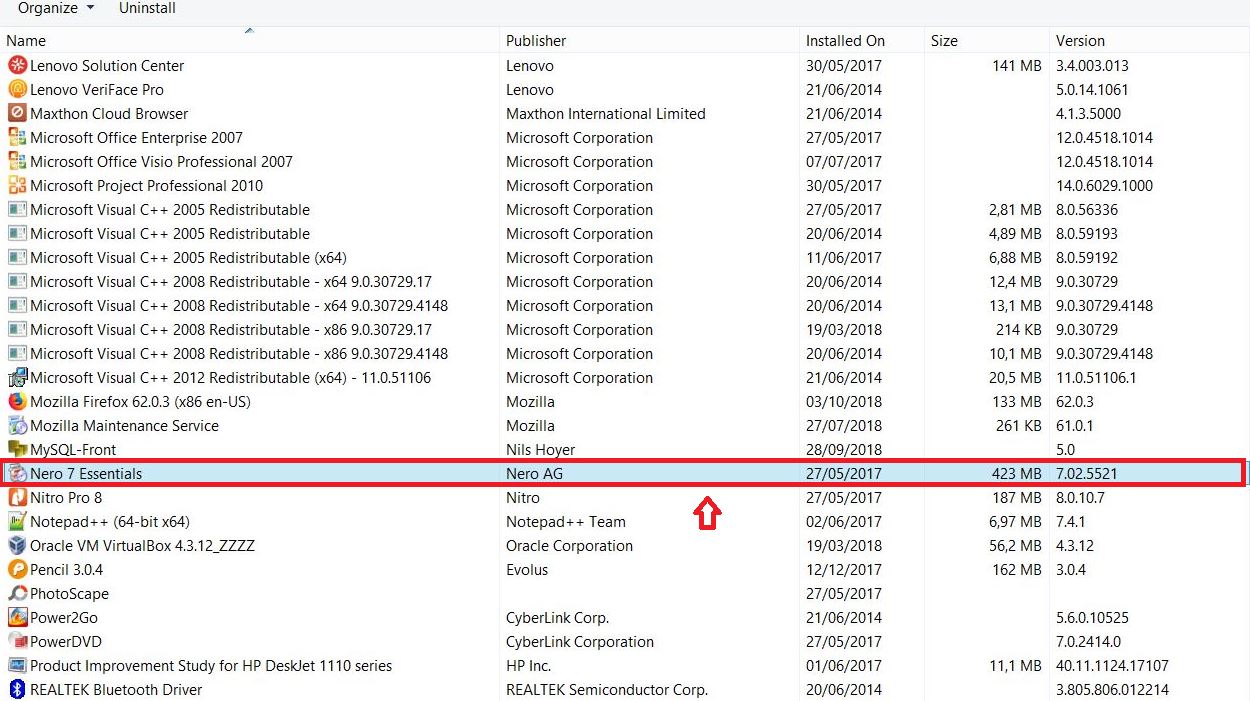Select the Nero 7 Essentials icon

(17, 474)
